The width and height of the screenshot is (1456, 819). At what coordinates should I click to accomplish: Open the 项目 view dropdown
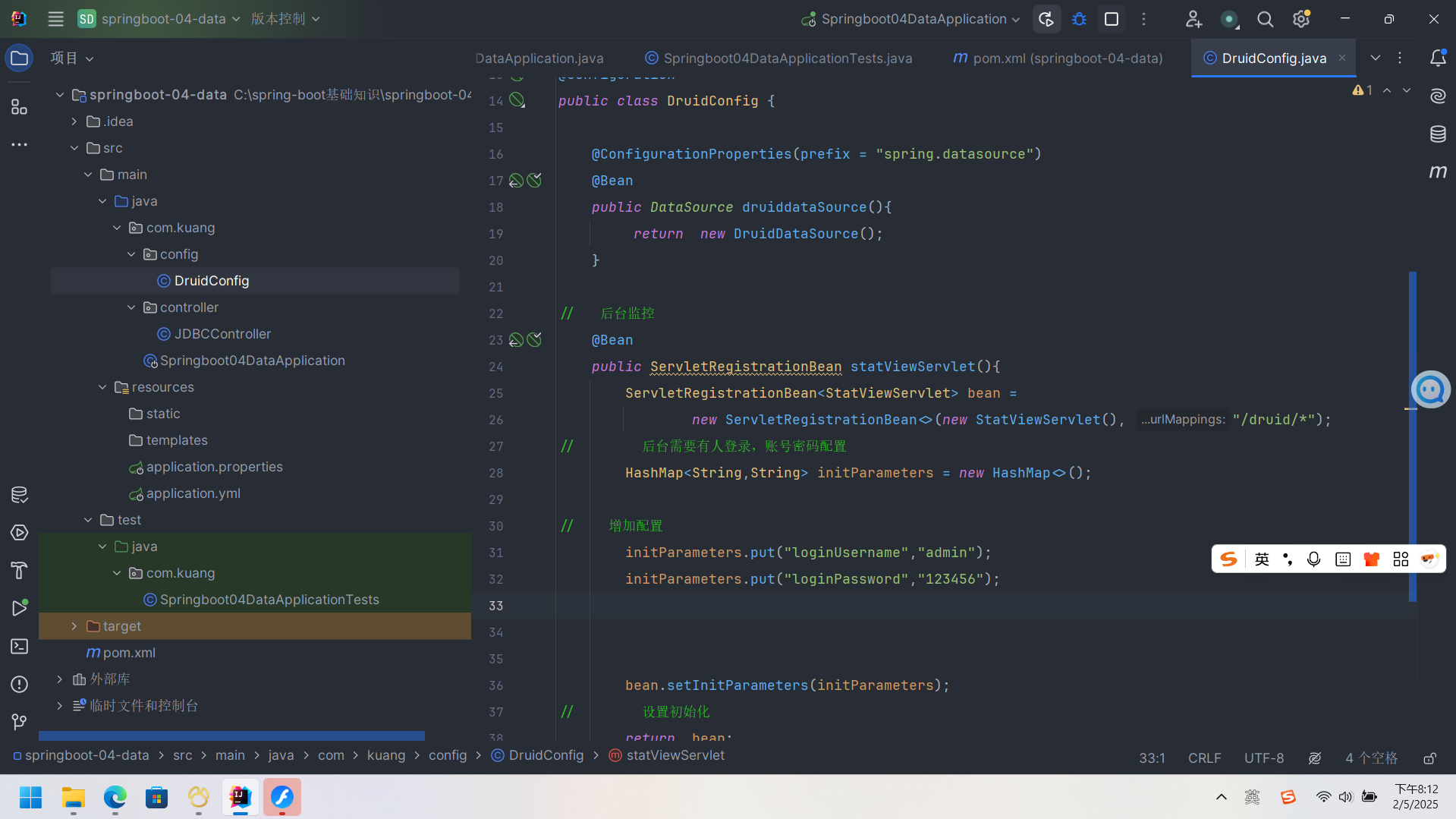click(72, 58)
